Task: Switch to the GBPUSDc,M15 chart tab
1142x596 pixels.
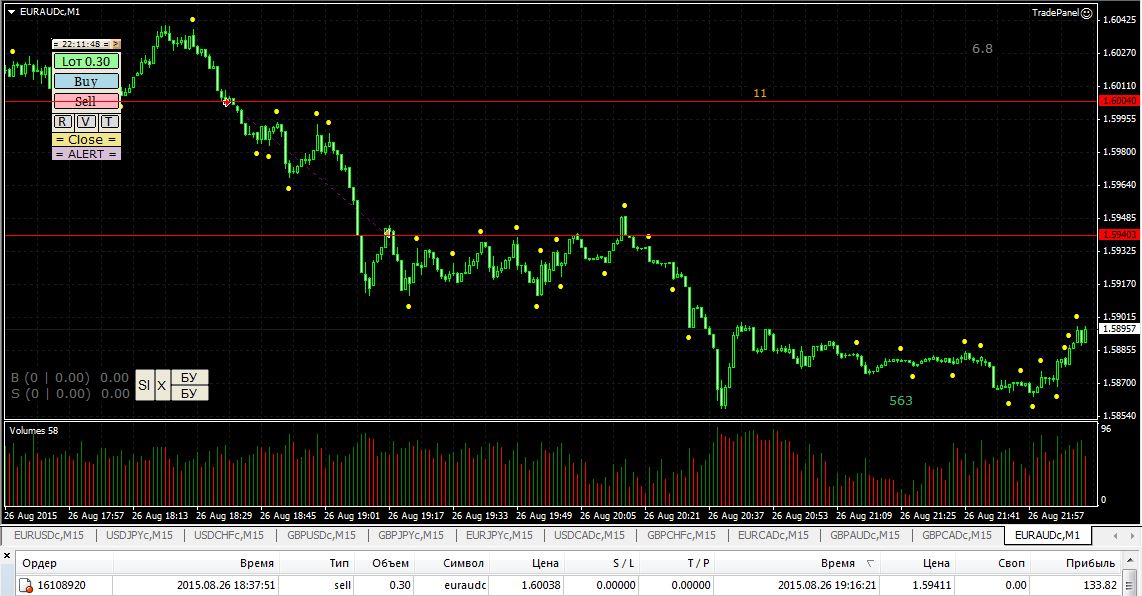Action: coord(321,535)
